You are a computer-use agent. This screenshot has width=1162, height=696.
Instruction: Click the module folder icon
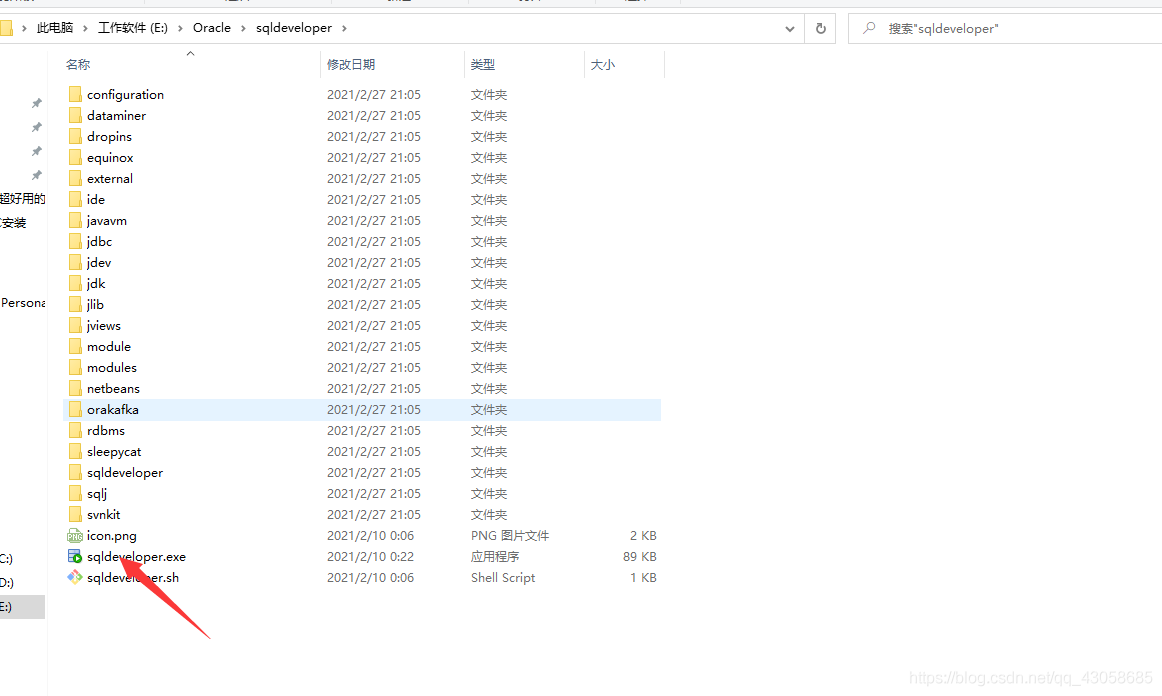[x=75, y=346]
